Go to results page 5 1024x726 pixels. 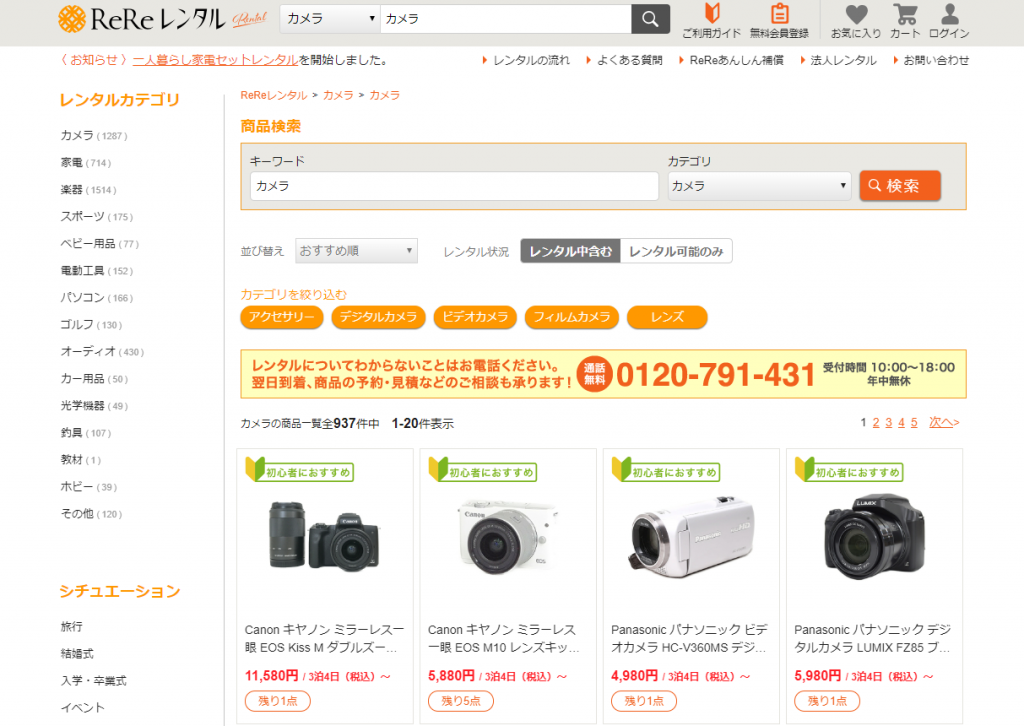(x=914, y=422)
